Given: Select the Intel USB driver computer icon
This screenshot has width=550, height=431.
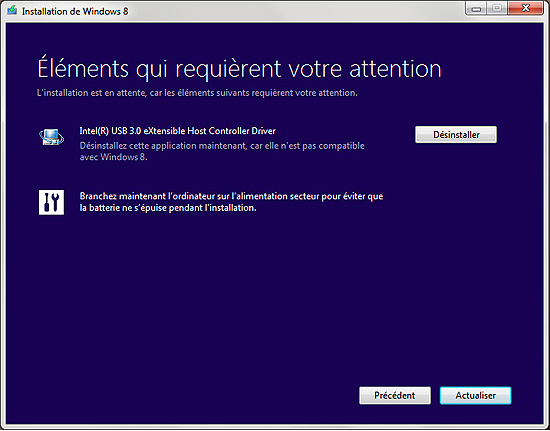Looking at the screenshot, I should (51, 136).
